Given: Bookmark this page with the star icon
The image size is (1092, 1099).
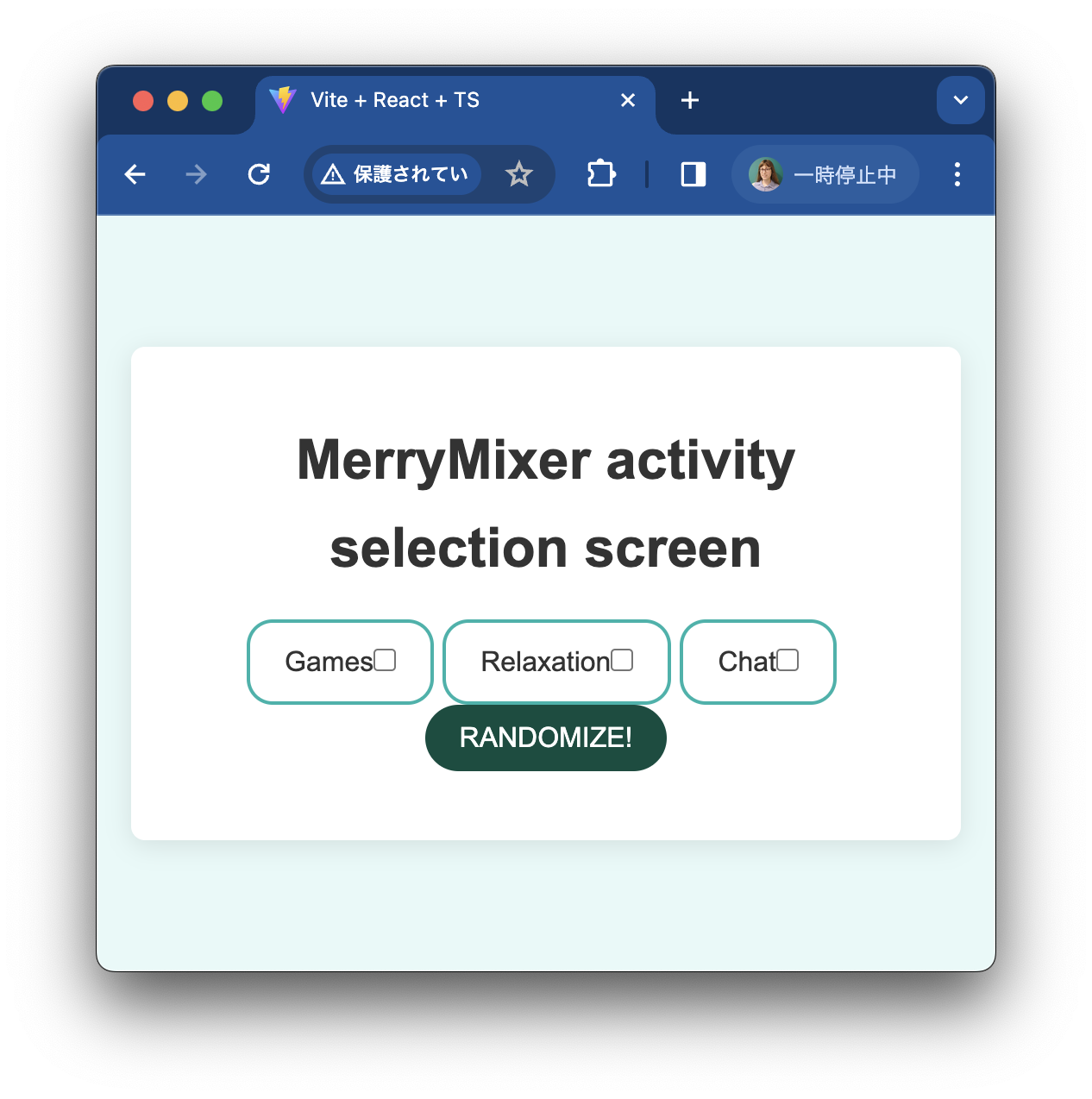Looking at the screenshot, I should pyautogui.click(x=519, y=175).
